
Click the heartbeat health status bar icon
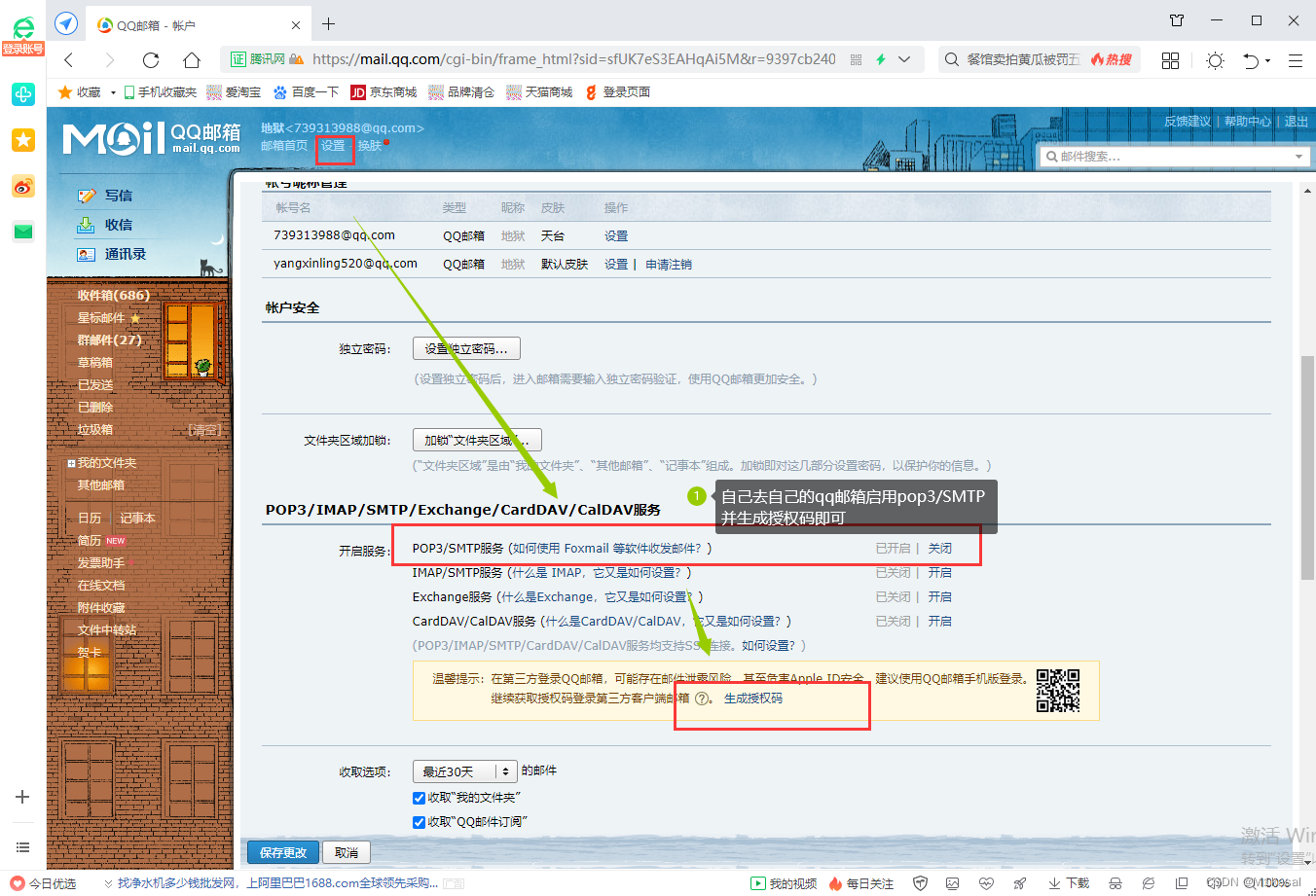pyautogui.click(x=986, y=883)
